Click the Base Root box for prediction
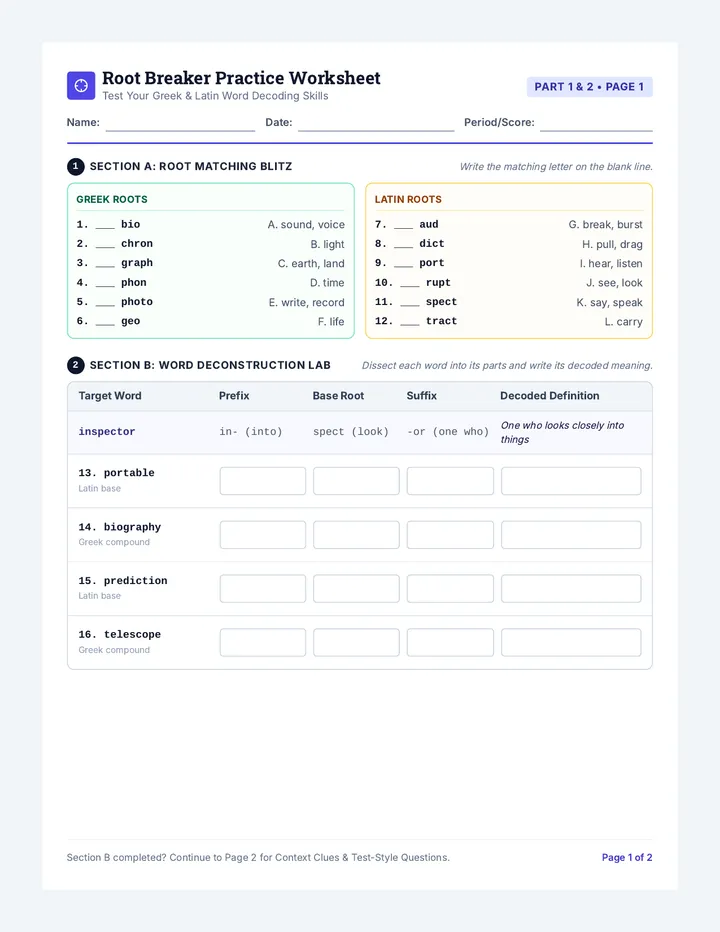Screen dimensions: 720x932 [x=356, y=588]
